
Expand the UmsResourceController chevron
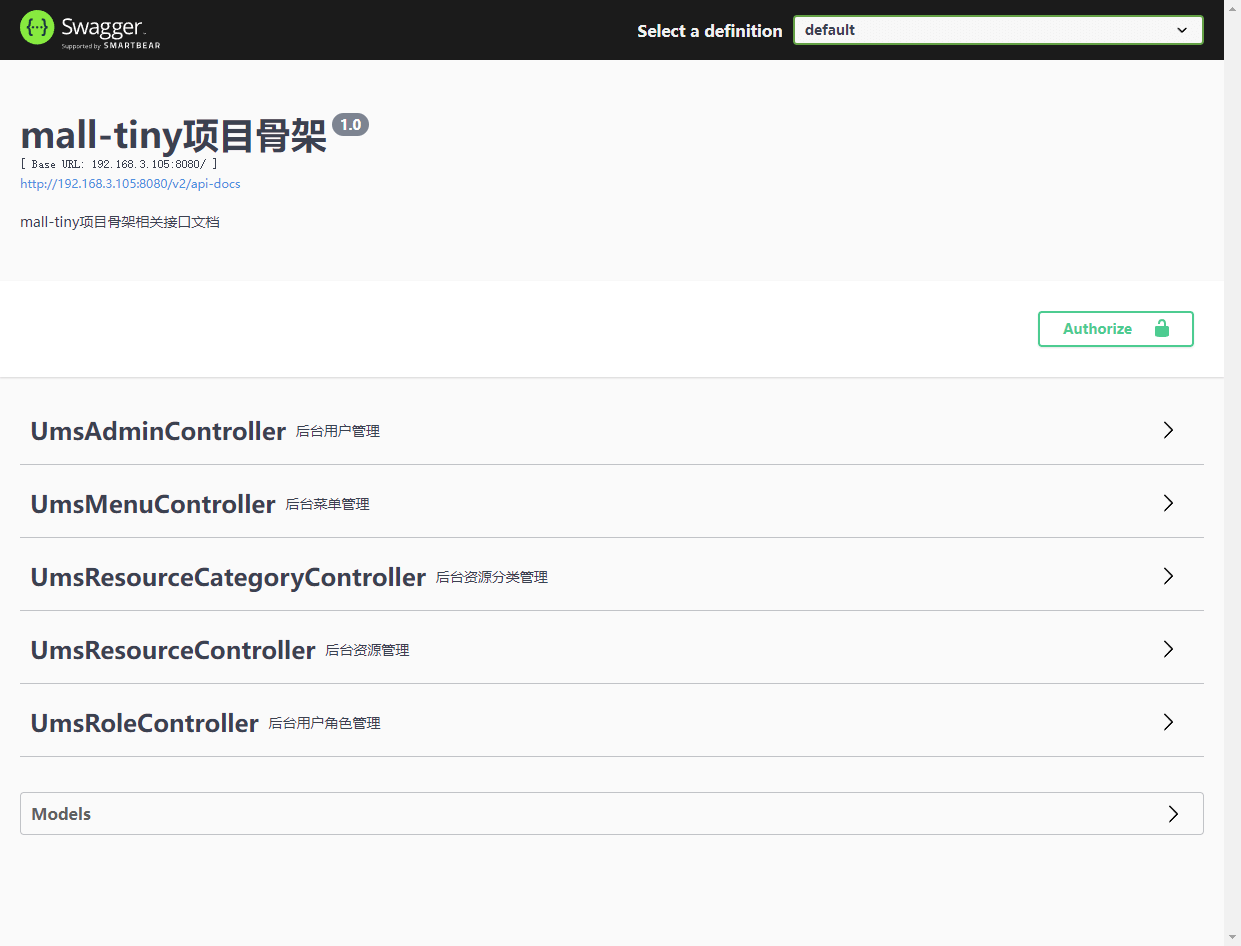pyautogui.click(x=1168, y=649)
